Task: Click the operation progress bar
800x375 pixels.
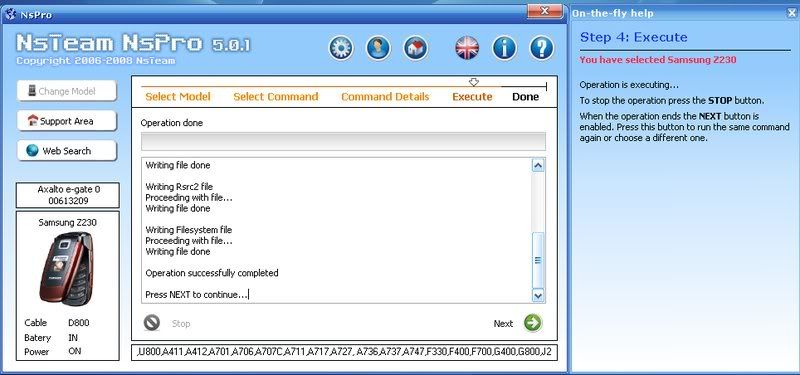Action: point(343,141)
